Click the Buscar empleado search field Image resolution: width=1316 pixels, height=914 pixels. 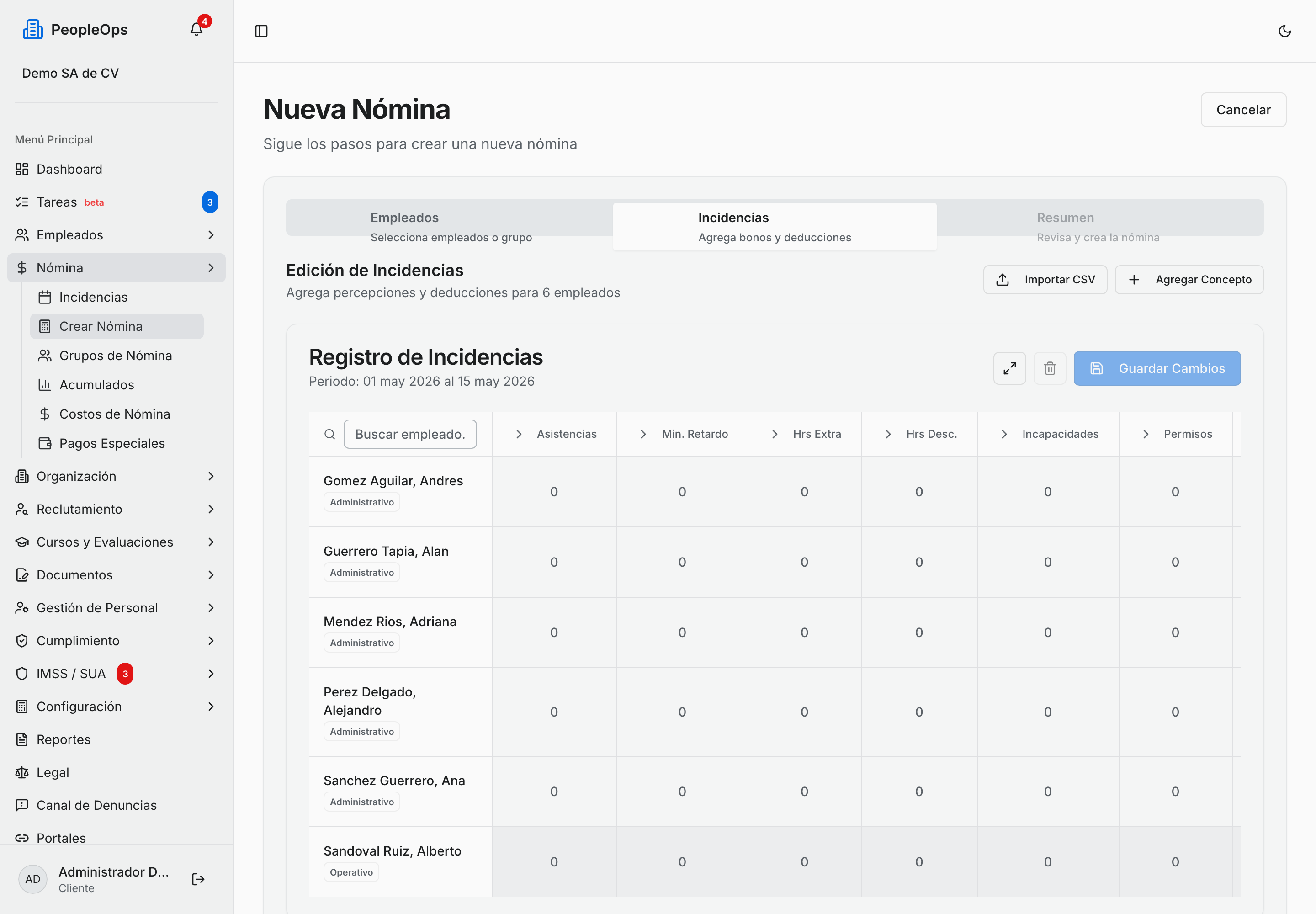click(x=410, y=434)
